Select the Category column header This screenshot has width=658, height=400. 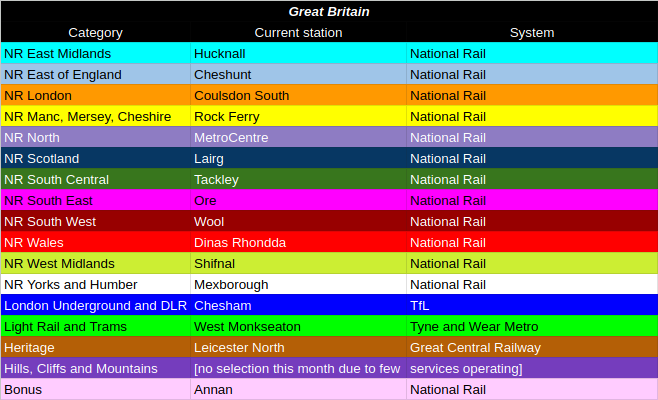(96, 32)
